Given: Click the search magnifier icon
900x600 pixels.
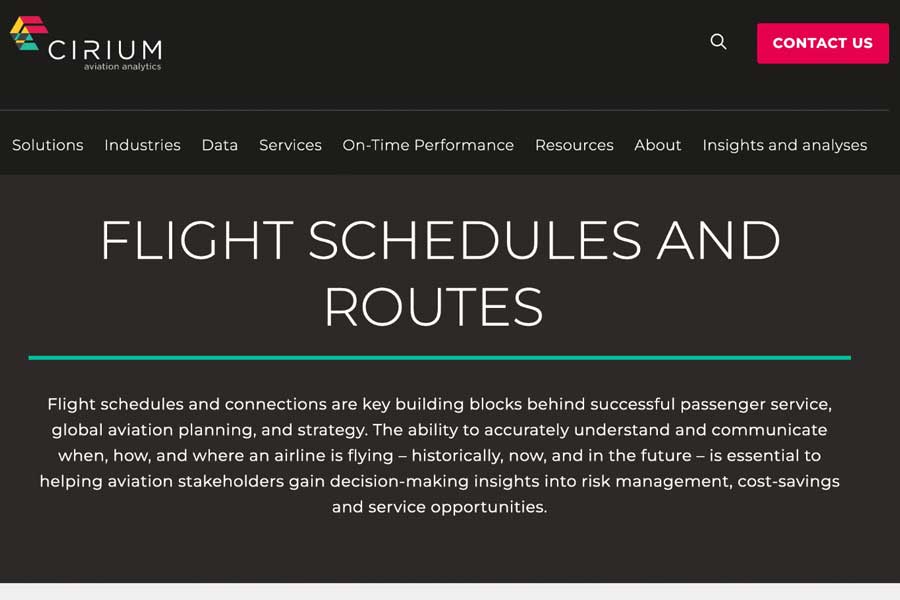Looking at the screenshot, I should click(x=718, y=42).
